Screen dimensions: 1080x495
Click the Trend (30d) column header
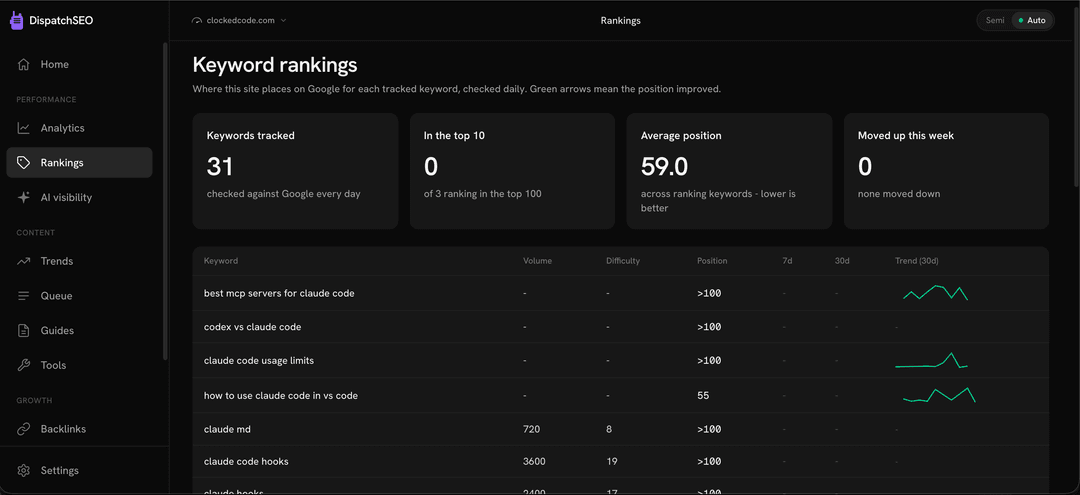click(917, 262)
